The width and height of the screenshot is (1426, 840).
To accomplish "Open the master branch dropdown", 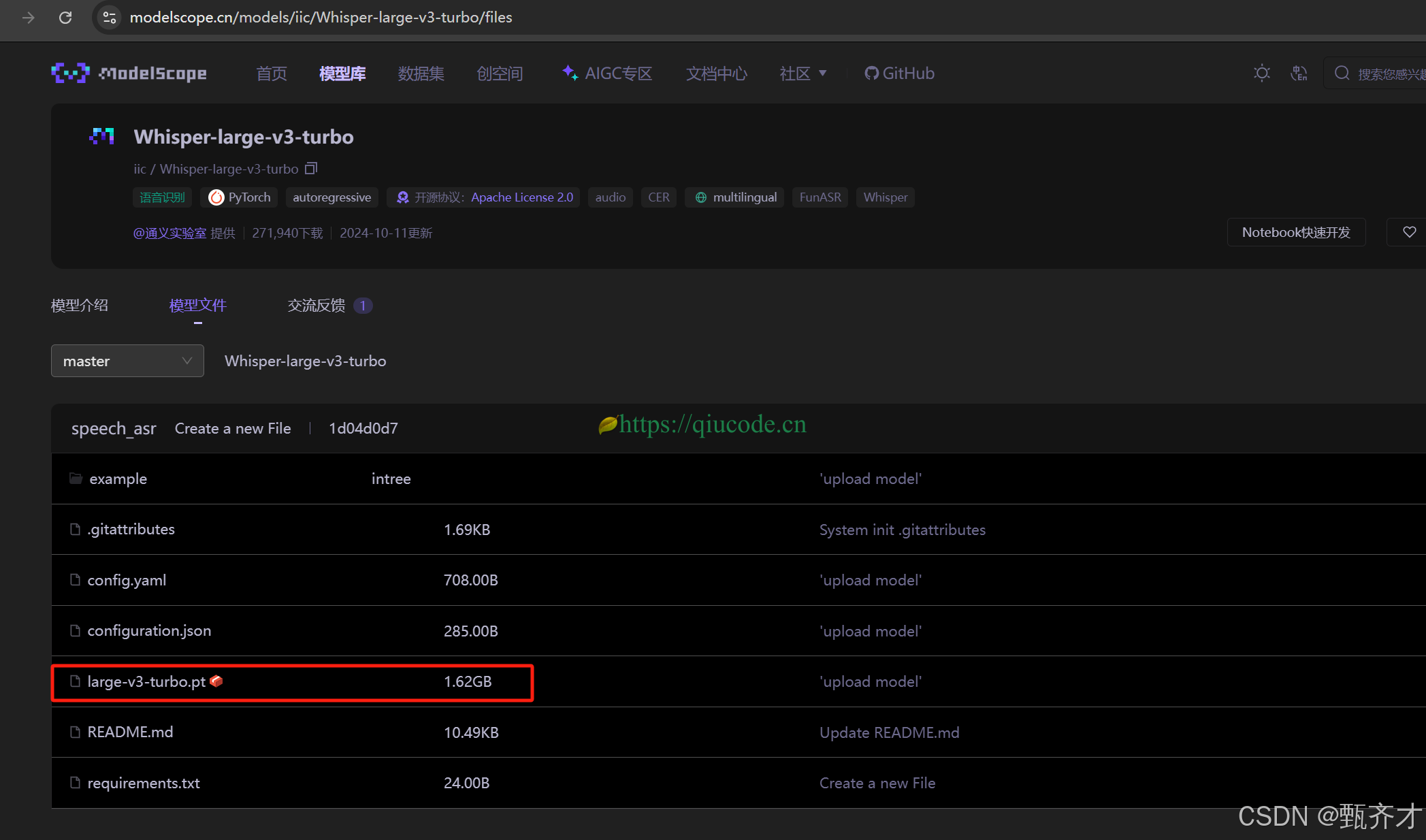I will [127, 361].
